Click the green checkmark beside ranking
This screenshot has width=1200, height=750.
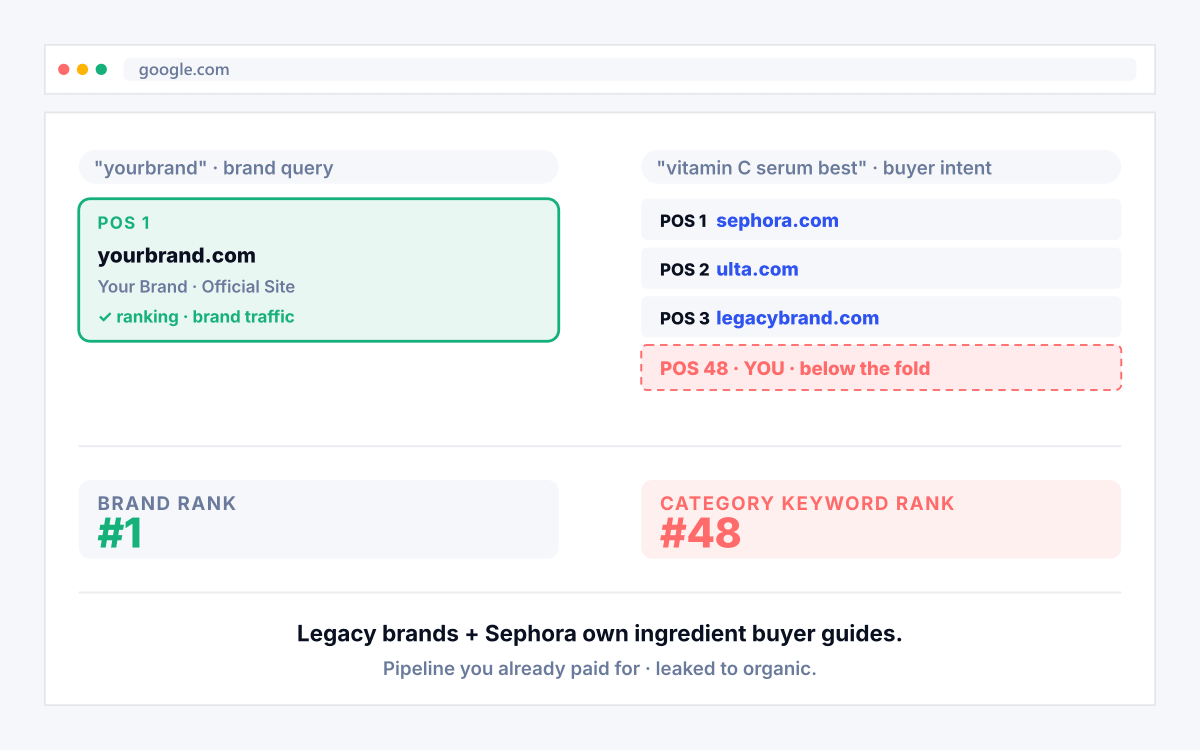click(x=105, y=317)
